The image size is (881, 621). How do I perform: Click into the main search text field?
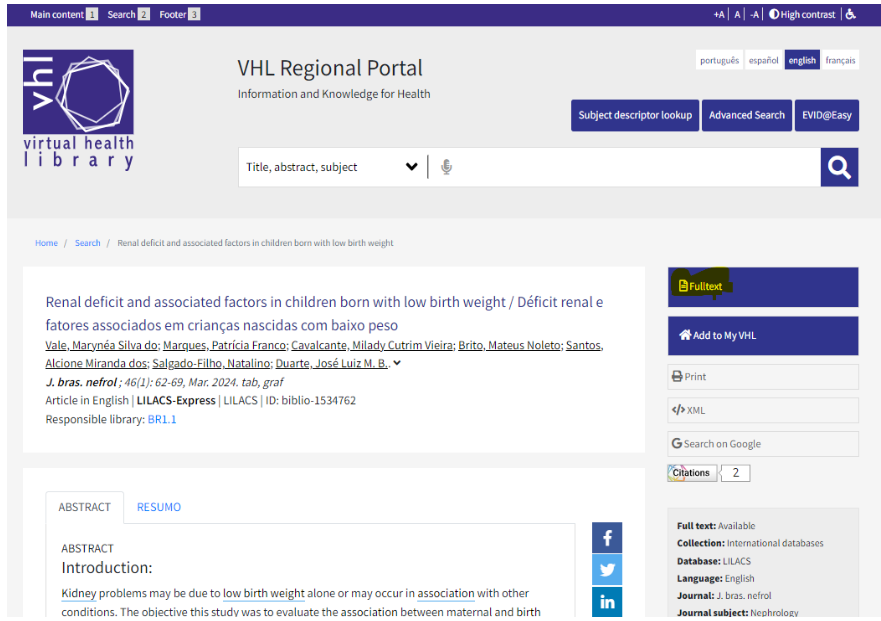pyautogui.click(x=635, y=167)
